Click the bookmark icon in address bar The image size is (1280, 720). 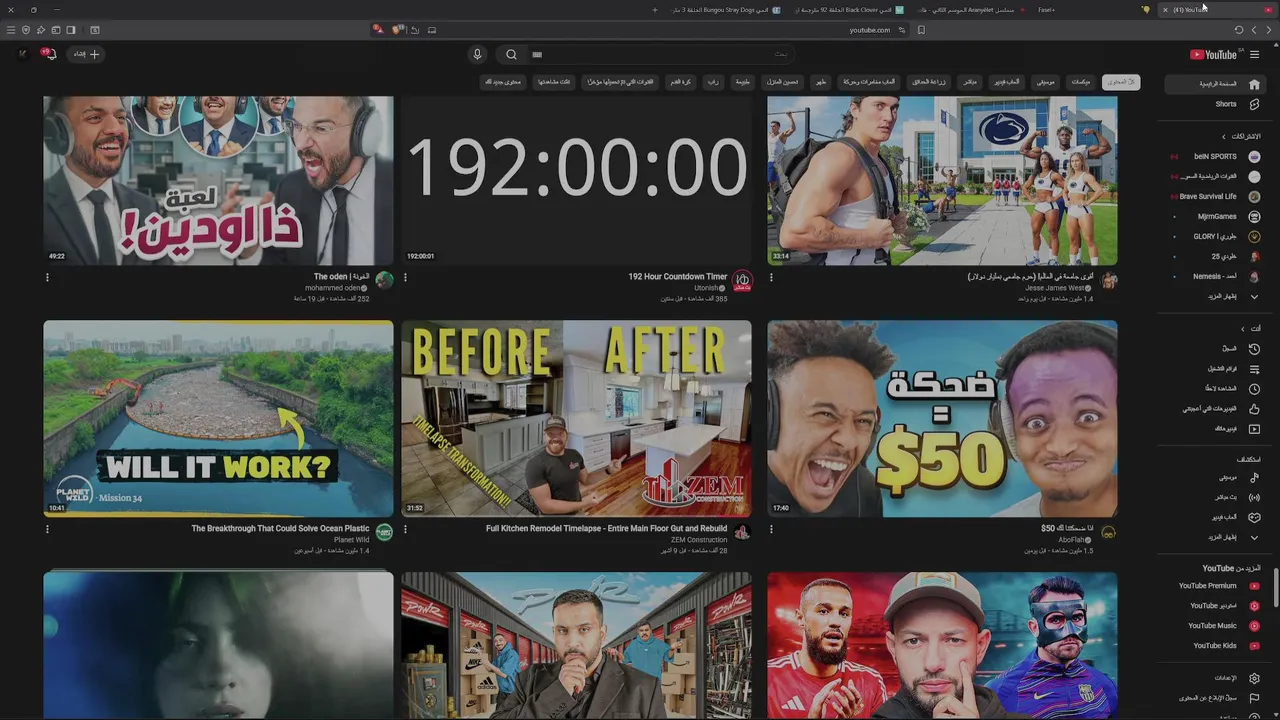[x=921, y=30]
